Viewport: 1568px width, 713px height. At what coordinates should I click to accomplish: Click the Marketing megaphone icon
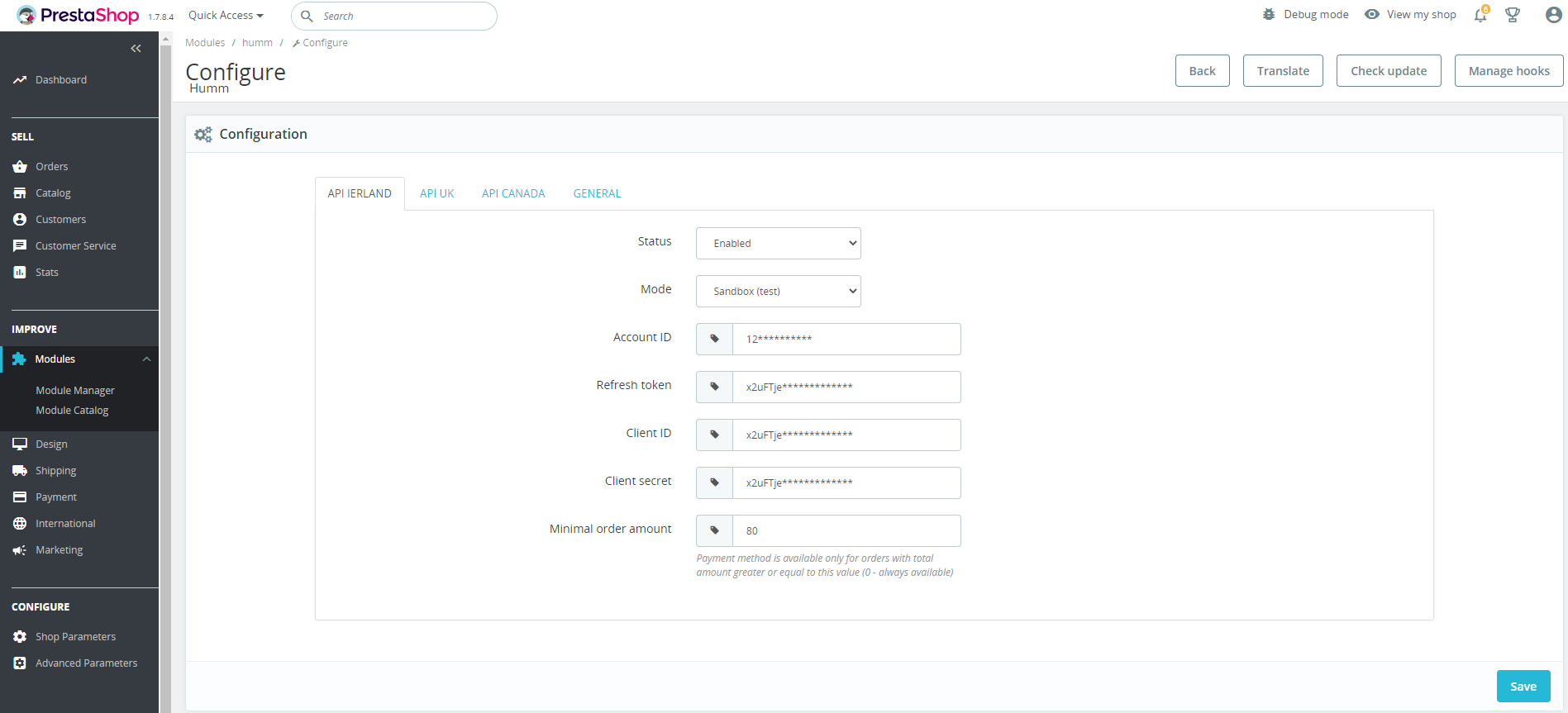click(x=20, y=550)
